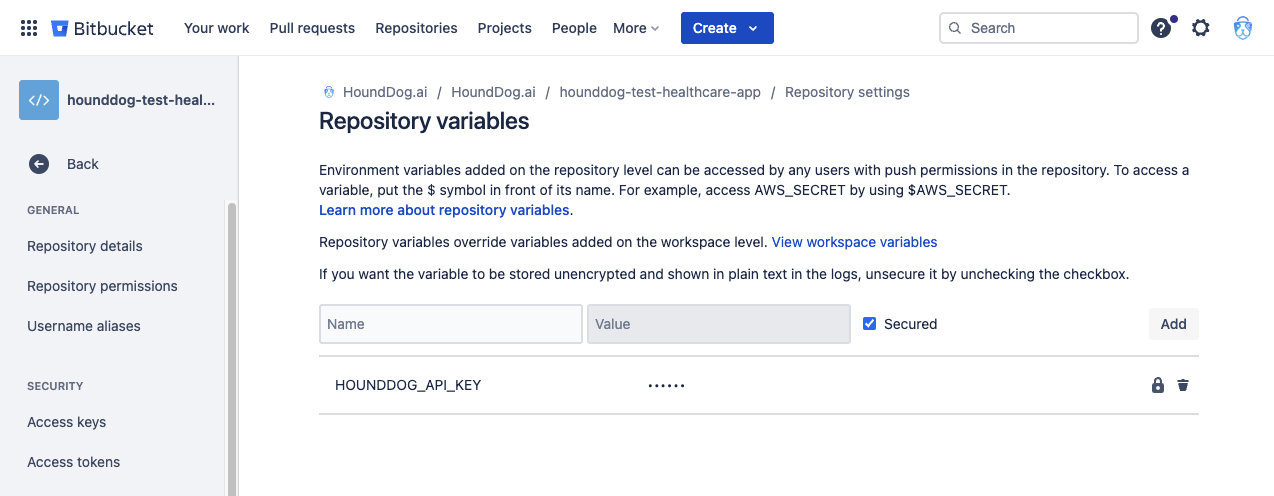Click the Bitbucket logo
This screenshot has height=496, width=1274.
(102, 28)
